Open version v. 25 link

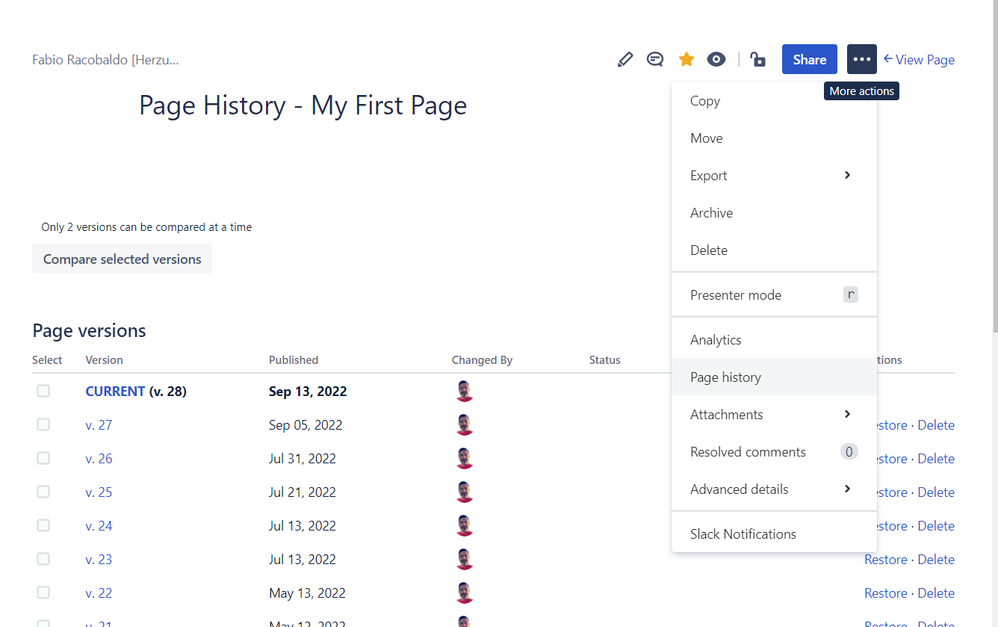99,492
